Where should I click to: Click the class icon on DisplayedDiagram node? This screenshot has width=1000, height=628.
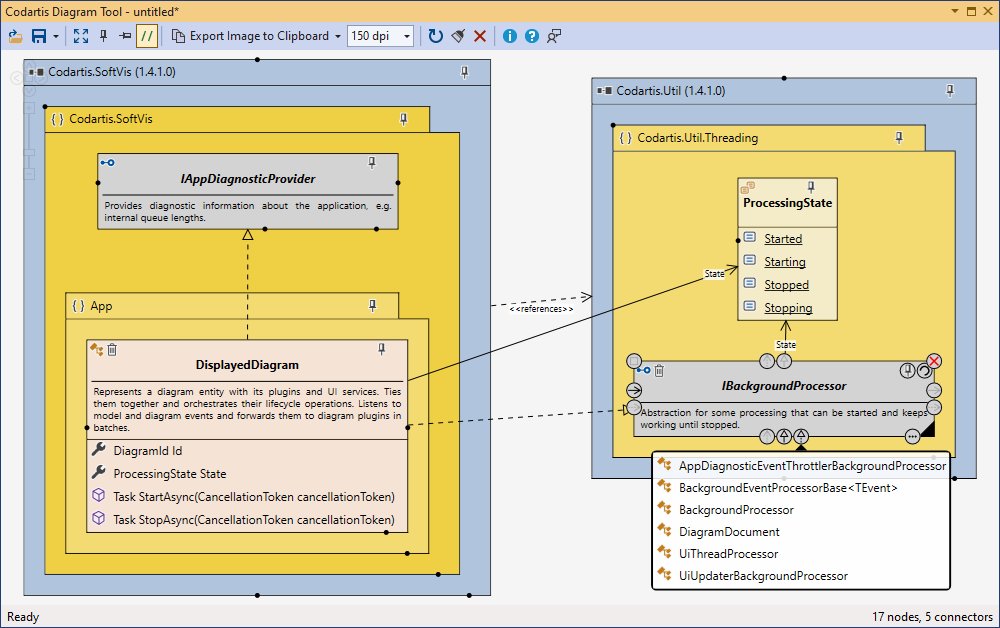(x=96, y=349)
